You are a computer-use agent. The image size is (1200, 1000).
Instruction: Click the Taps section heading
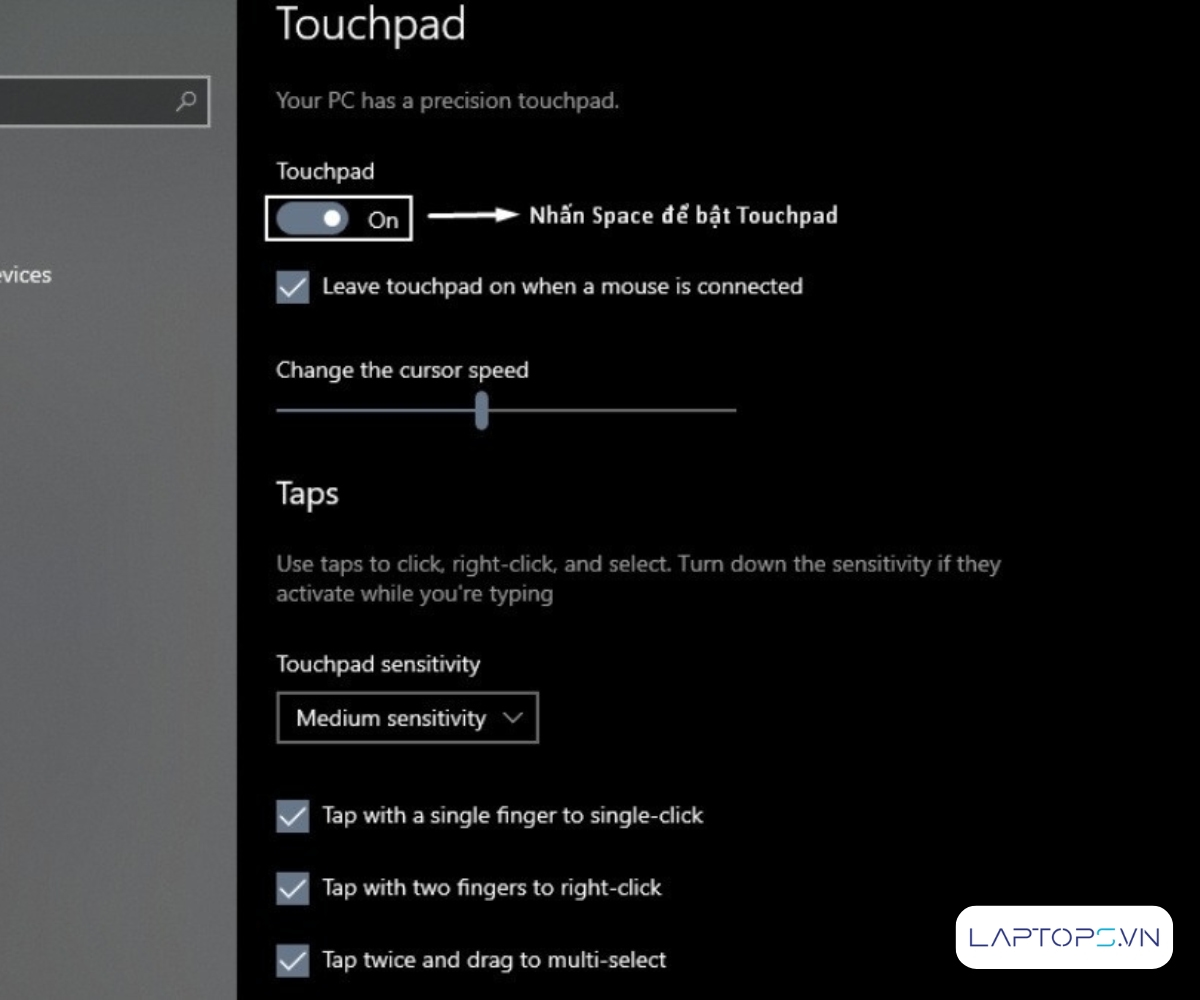pos(307,494)
